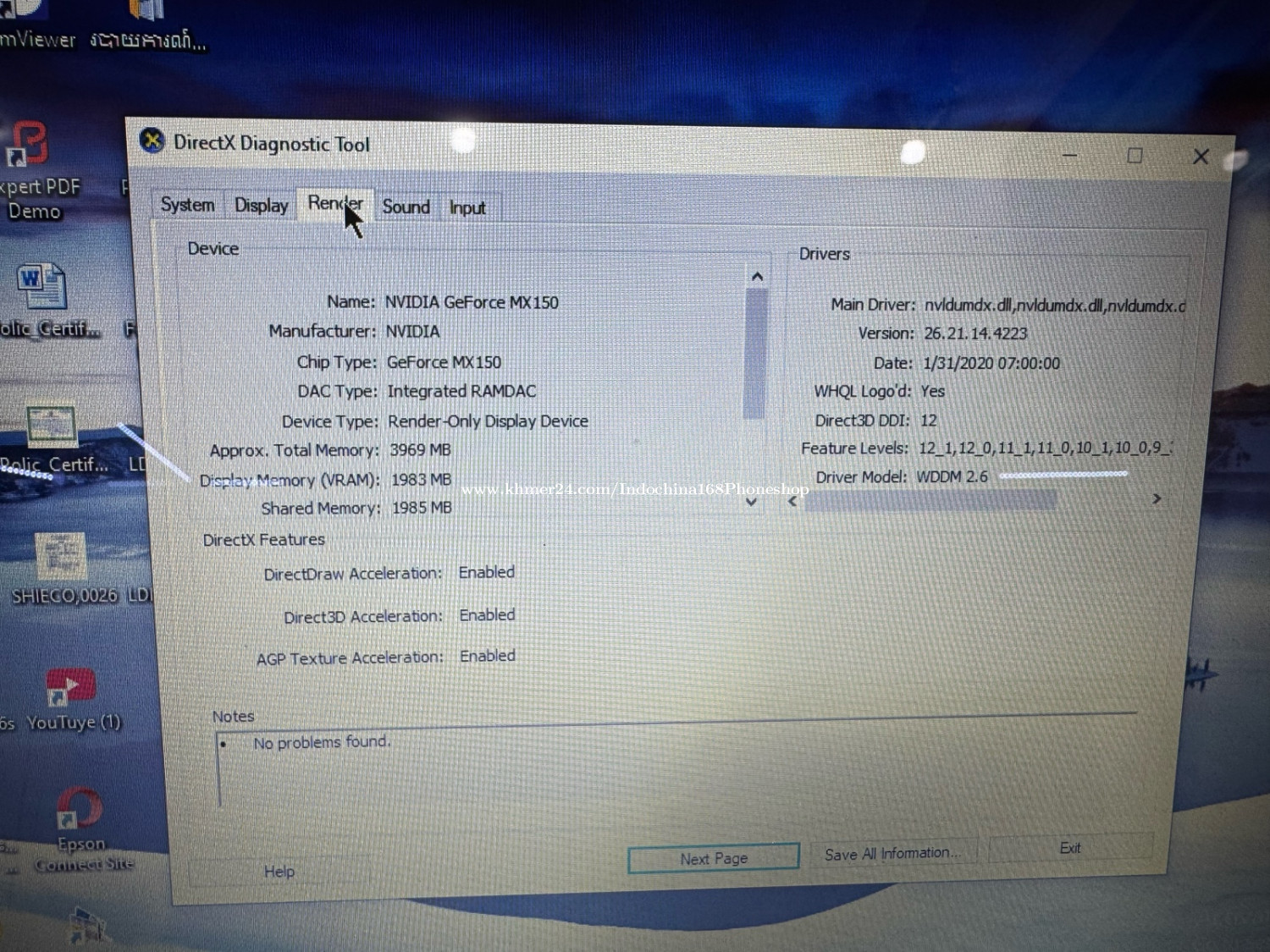Minimize the DirectX Diagnostic Tool window
The height and width of the screenshot is (952, 1270).
pos(1070,156)
